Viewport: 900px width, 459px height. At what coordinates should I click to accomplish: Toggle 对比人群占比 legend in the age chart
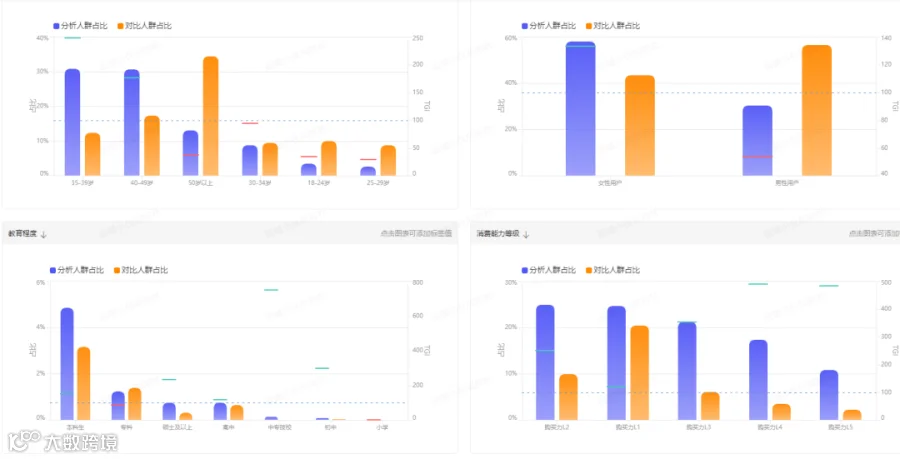point(144,26)
